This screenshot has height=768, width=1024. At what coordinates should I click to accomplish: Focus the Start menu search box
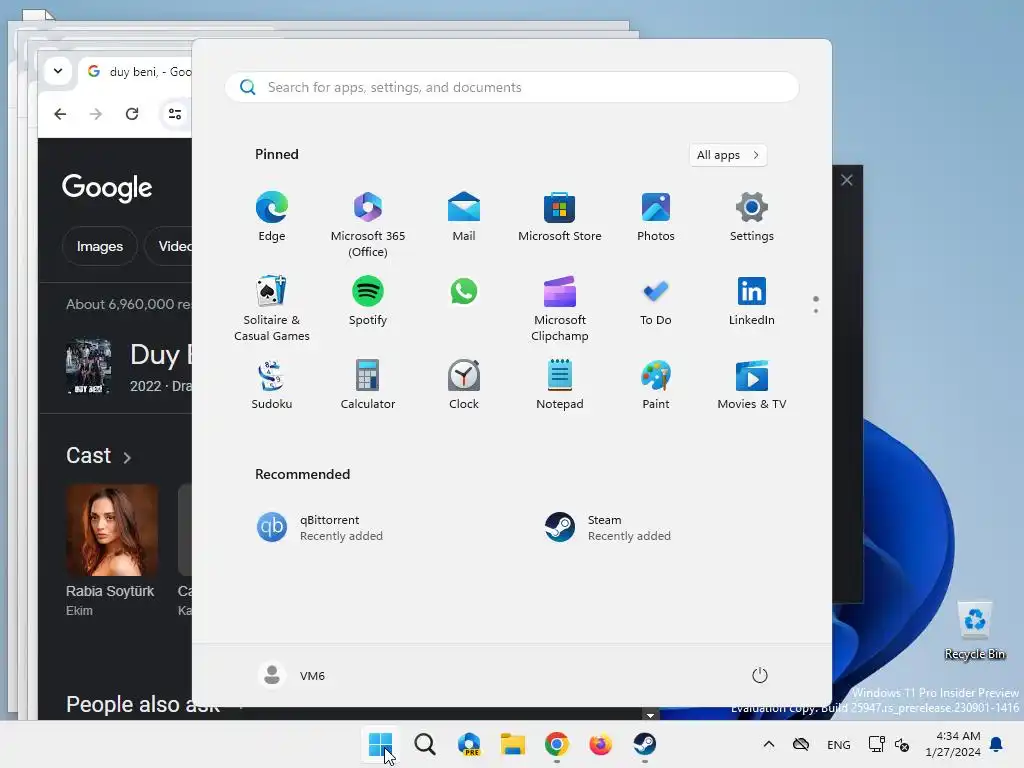(x=512, y=88)
